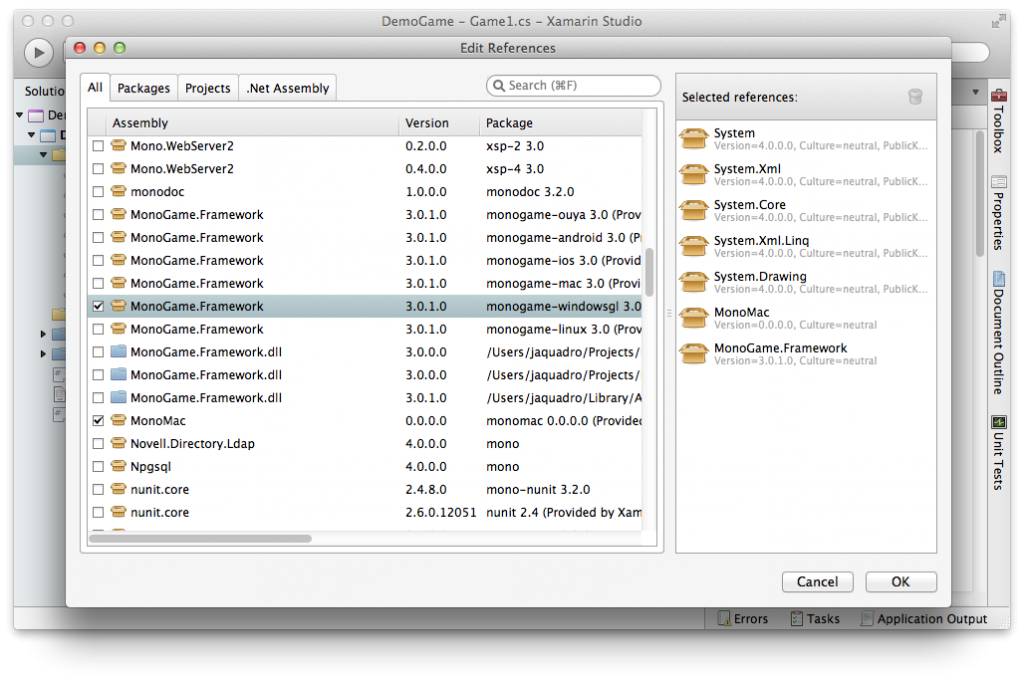Image resolution: width=1024 pixels, height=686 pixels.
Task: Select the System.Drawing reference icon
Action: (694, 282)
